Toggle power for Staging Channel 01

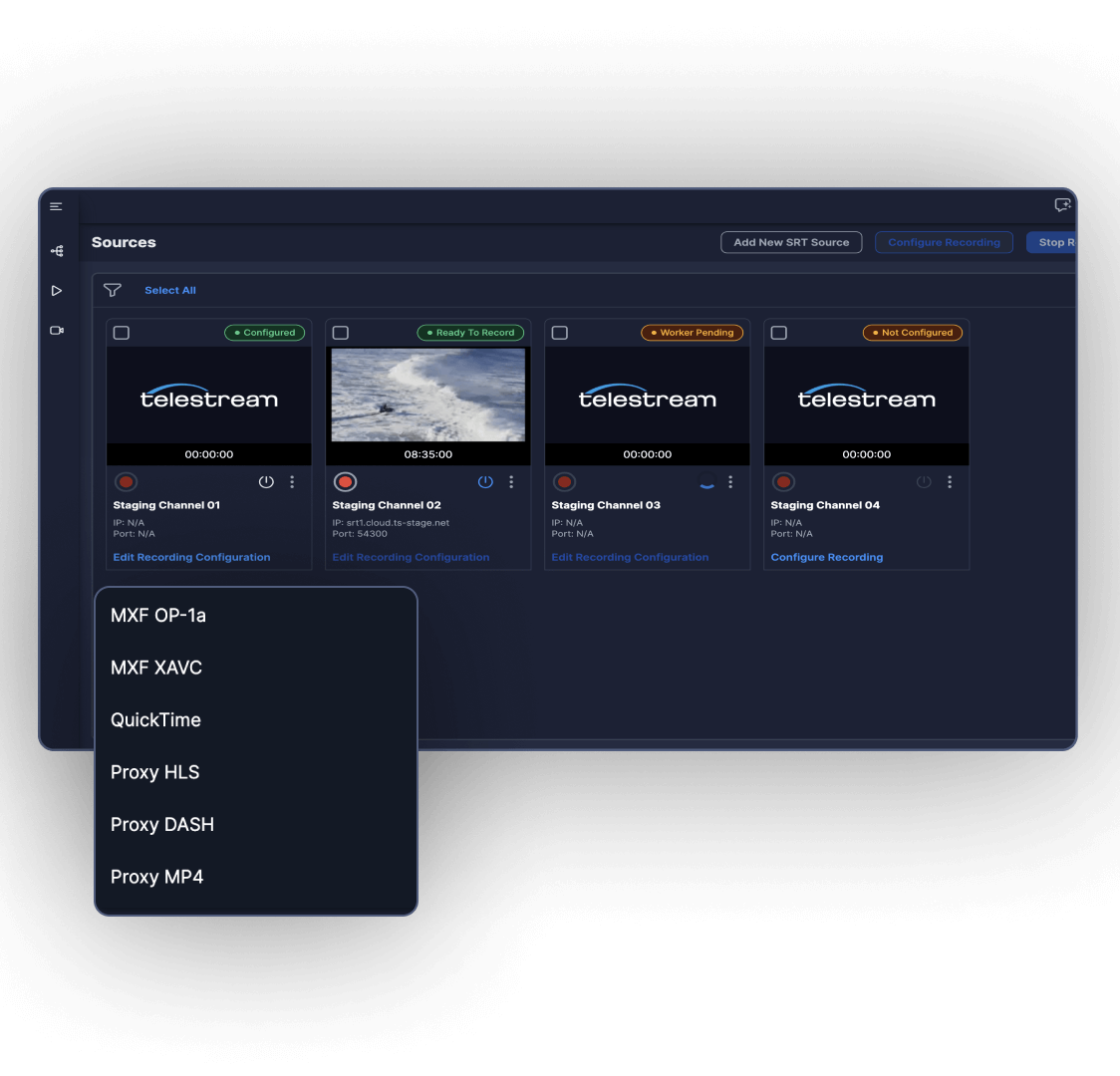point(266,482)
